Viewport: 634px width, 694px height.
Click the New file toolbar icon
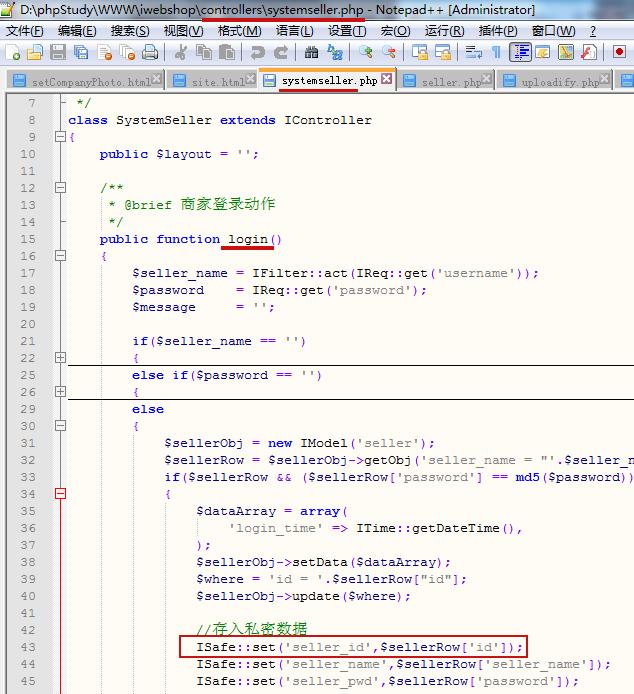[13, 52]
